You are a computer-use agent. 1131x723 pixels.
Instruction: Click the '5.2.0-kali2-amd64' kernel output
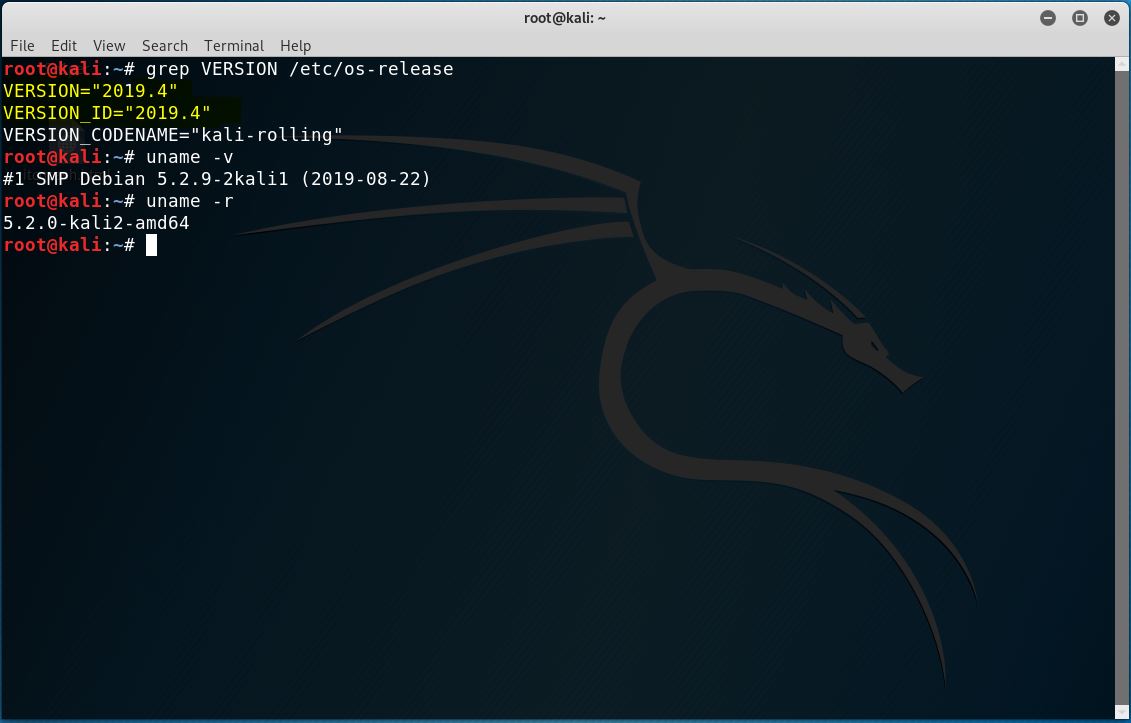pyautogui.click(x=96, y=223)
